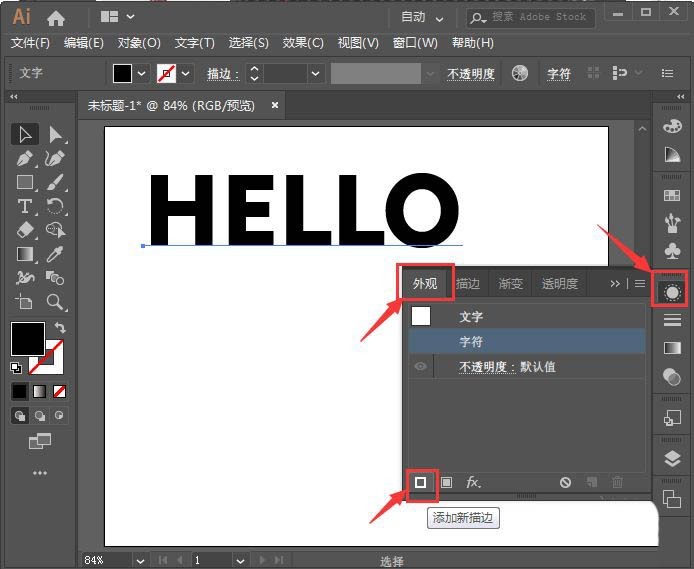Screen dimensions: 694x569
Task: Click the Add New Stroke button
Action: (420, 482)
